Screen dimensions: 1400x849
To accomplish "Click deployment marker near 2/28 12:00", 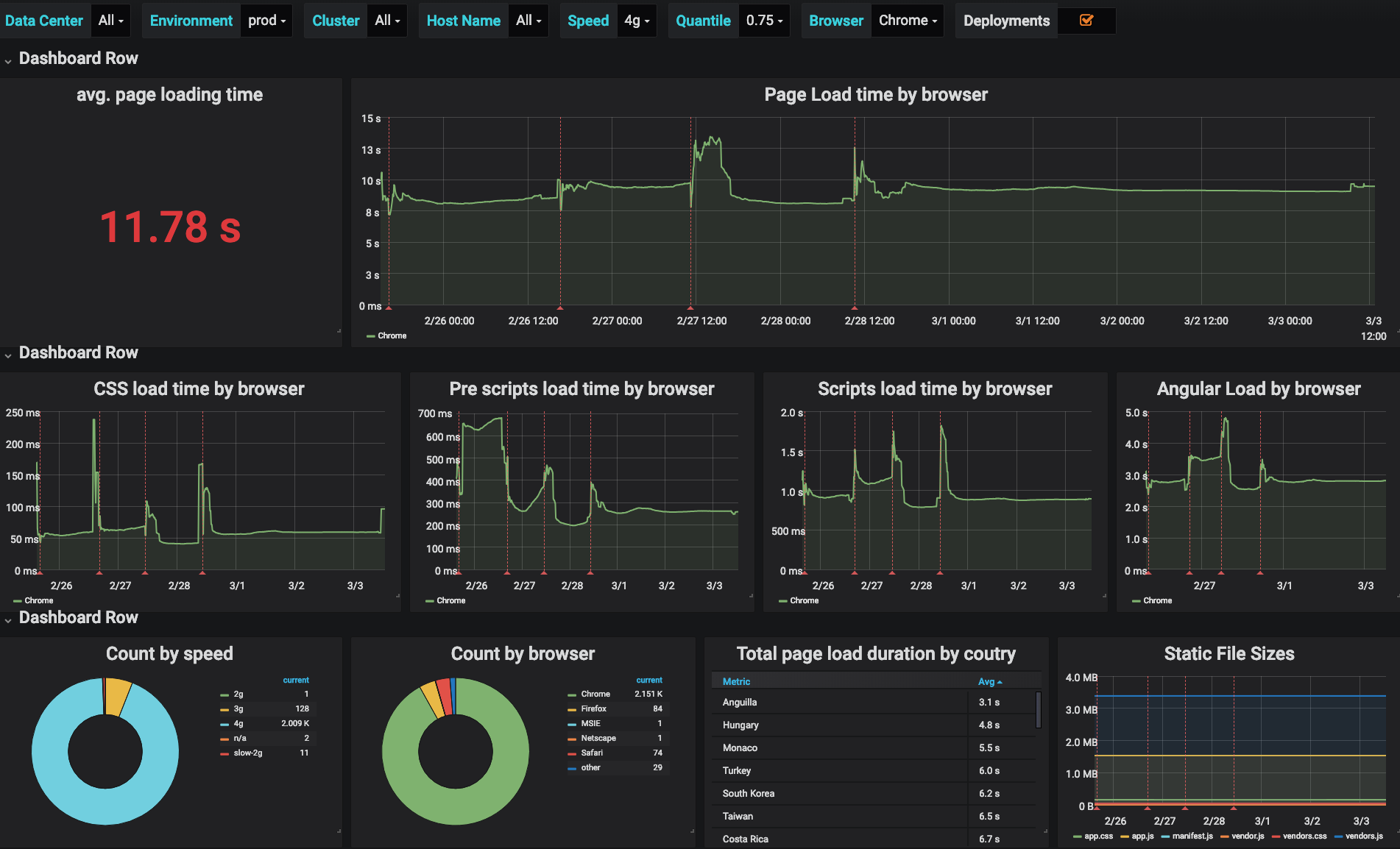I will (x=855, y=307).
